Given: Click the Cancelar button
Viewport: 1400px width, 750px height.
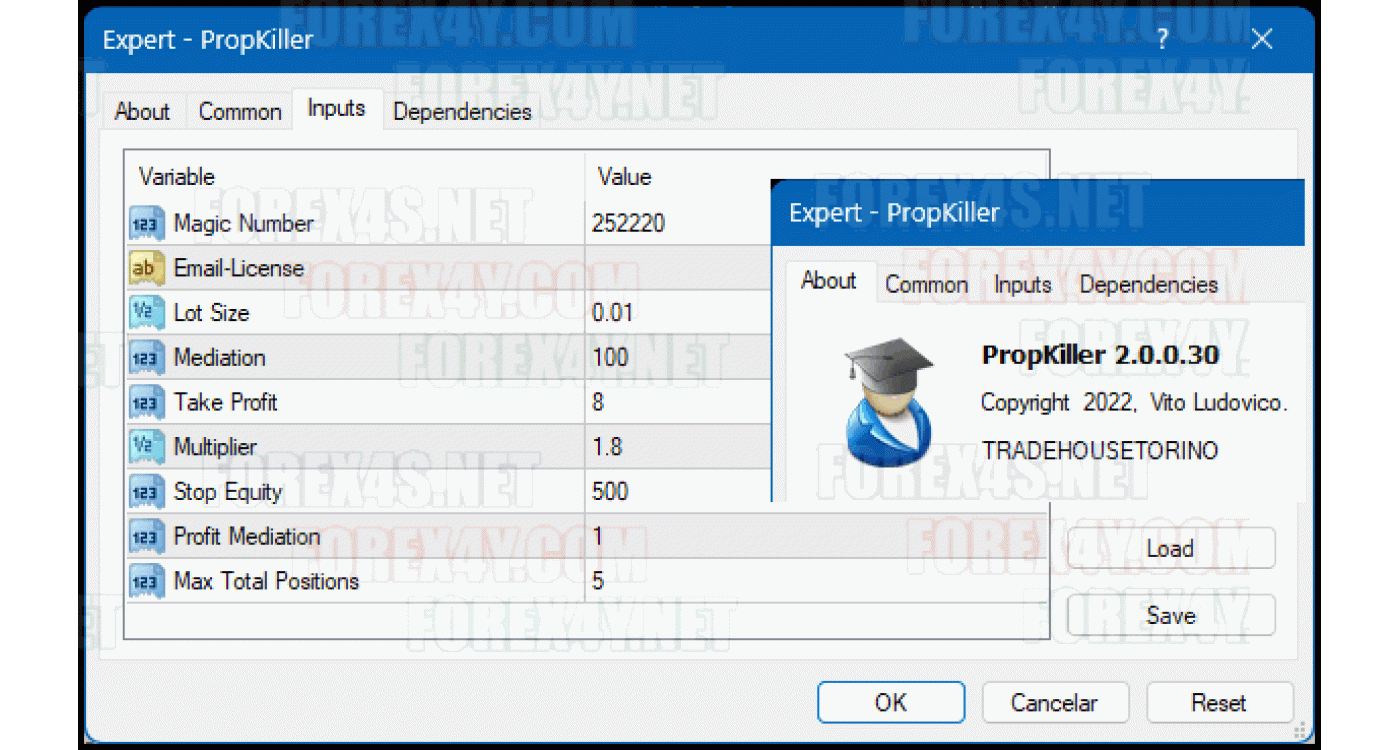Looking at the screenshot, I should click(x=1054, y=703).
